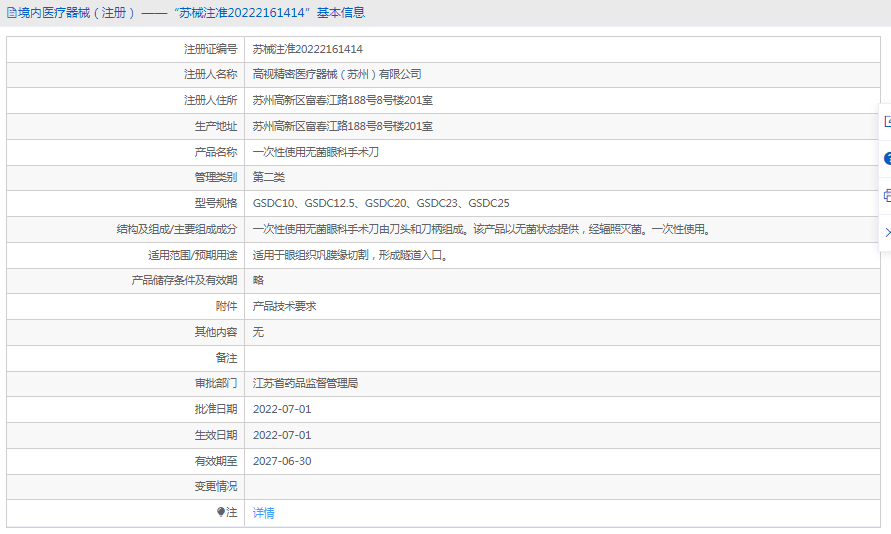Click the empty 备注 value cell
Viewport: 891px width, 534px height.
pos(560,358)
